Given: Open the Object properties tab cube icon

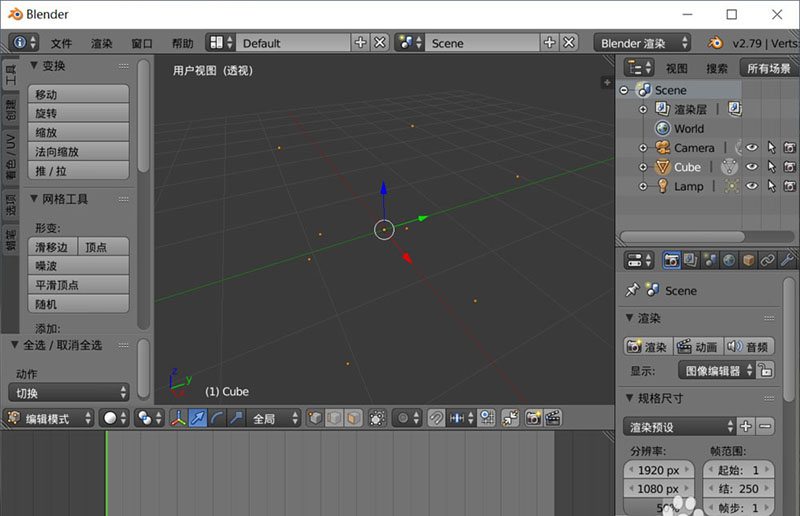Looking at the screenshot, I should click(748, 260).
